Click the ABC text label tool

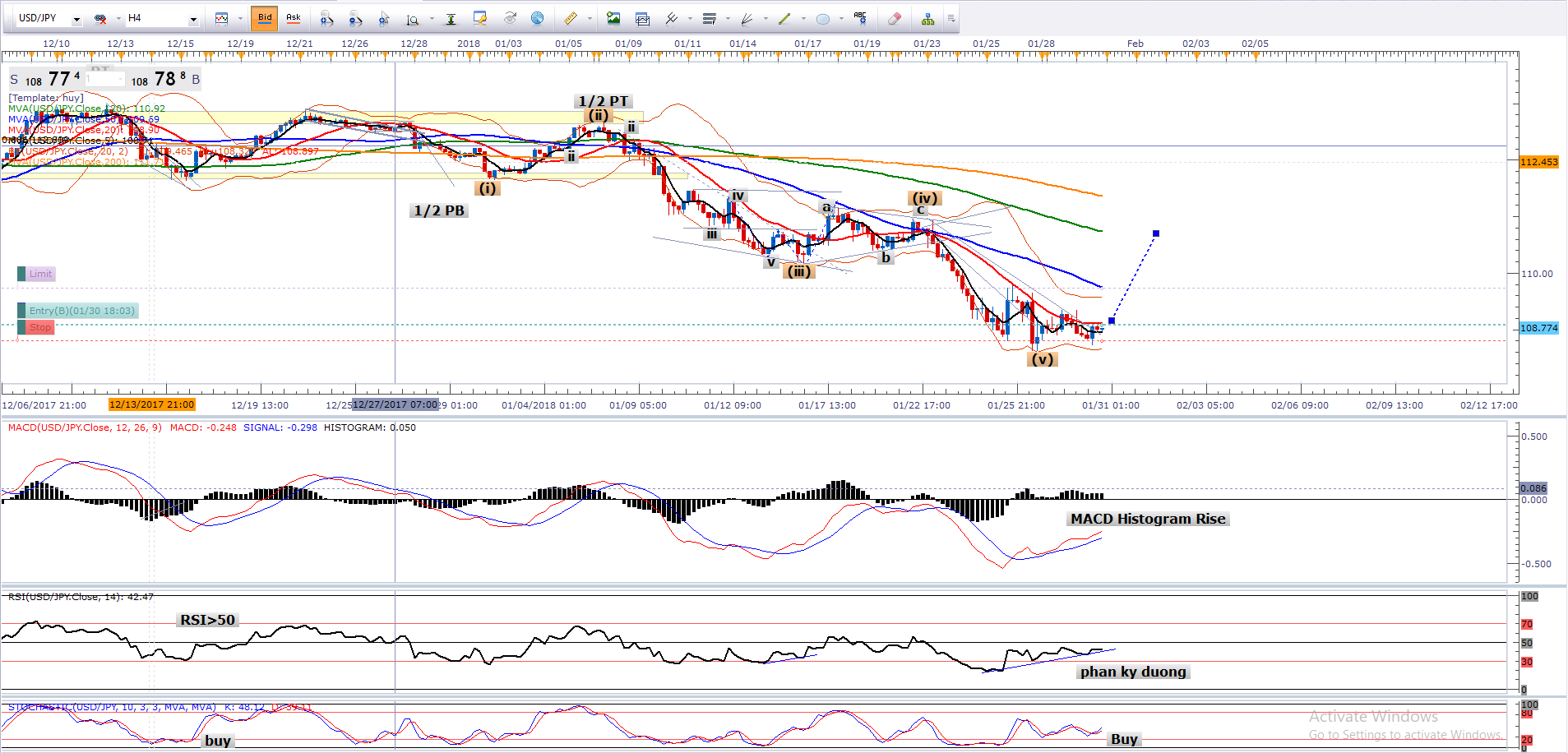pos(860,17)
